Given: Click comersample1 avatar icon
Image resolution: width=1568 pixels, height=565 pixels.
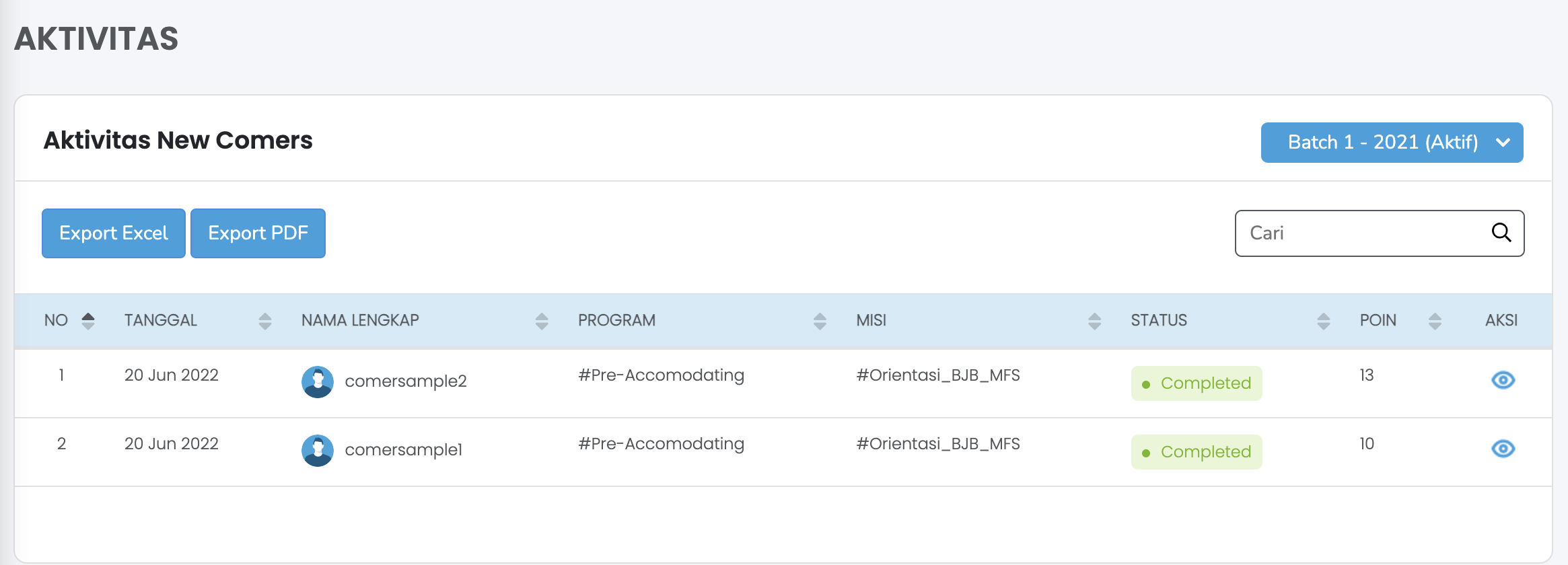Looking at the screenshot, I should pyautogui.click(x=318, y=451).
